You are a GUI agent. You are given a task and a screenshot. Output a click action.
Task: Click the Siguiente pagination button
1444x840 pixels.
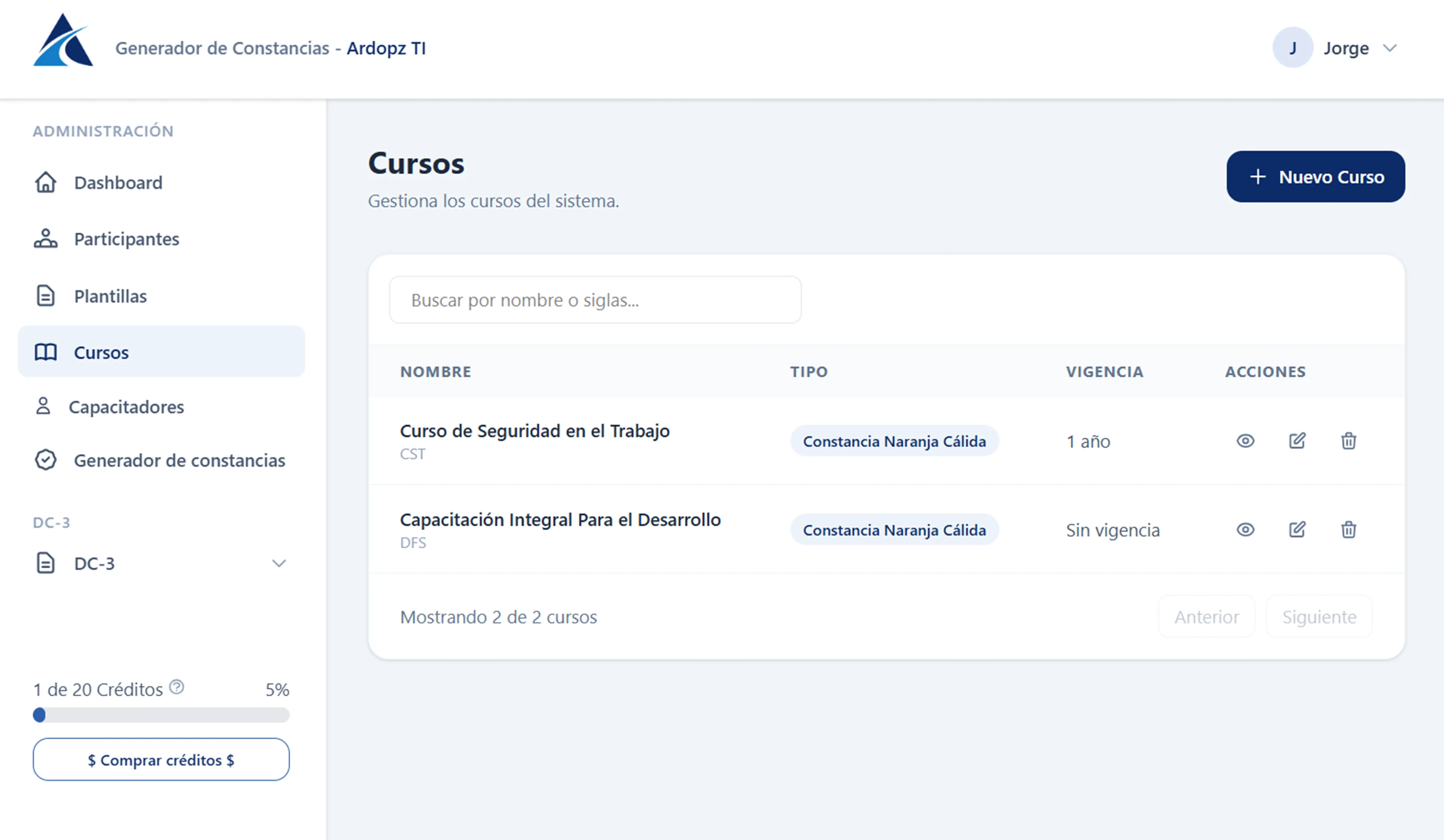1319,617
